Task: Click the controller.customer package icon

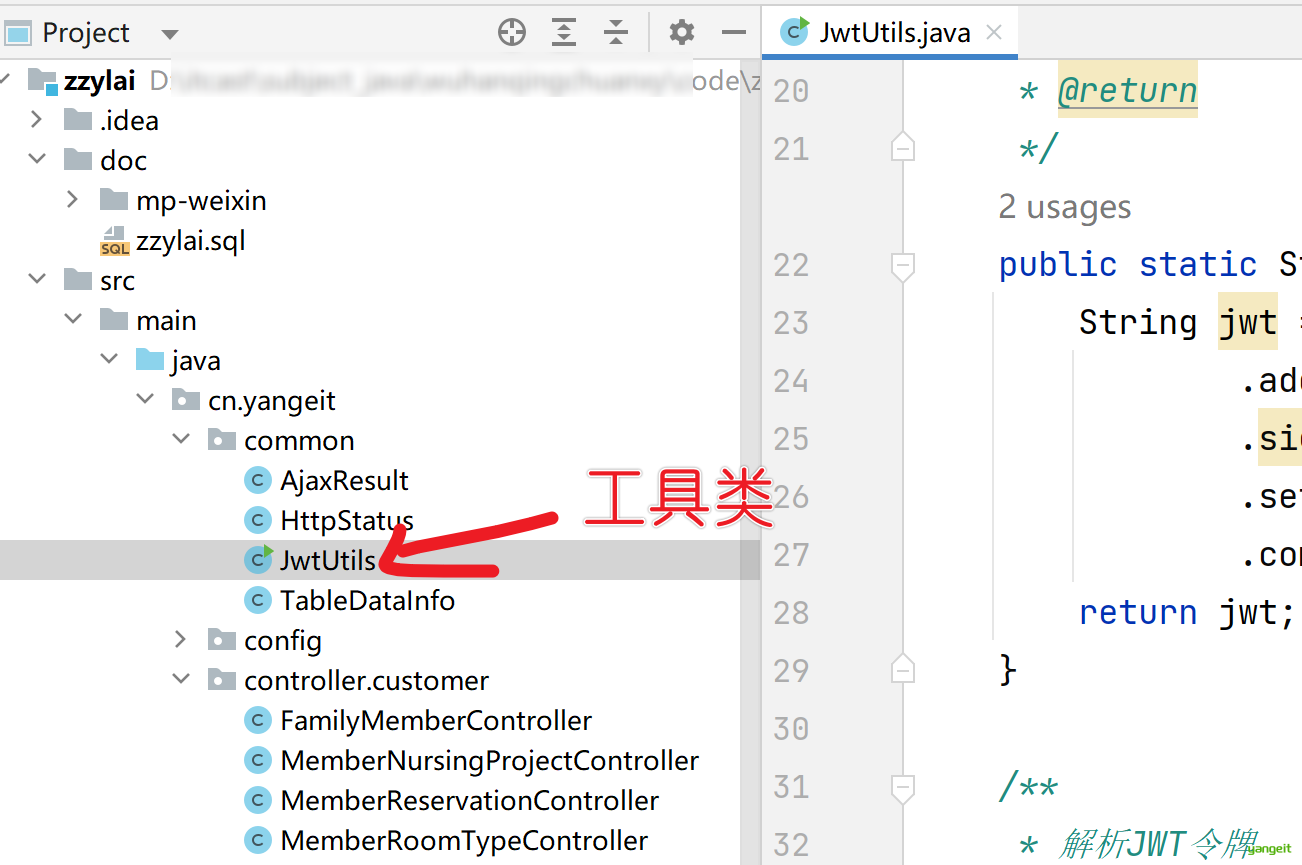Action: point(222,680)
